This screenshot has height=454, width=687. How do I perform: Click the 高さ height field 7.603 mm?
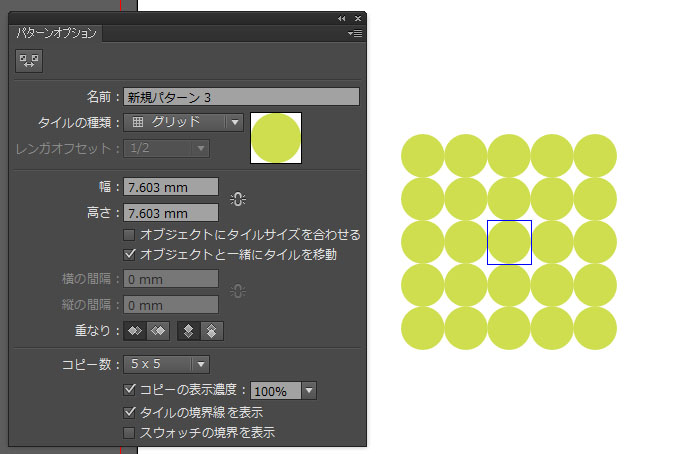tap(171, 213)
